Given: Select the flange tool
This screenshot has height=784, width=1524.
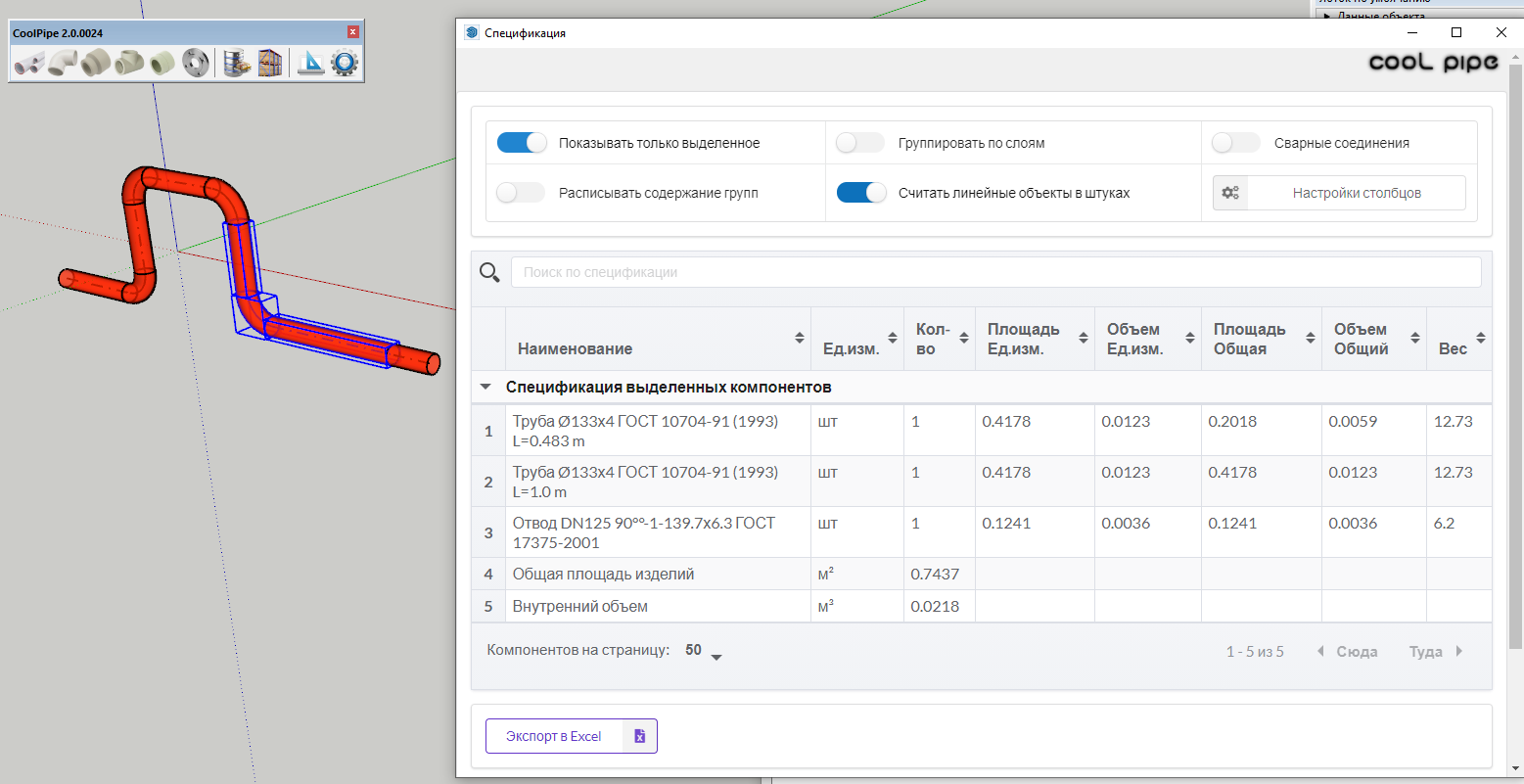Looking at the screenshot, I should 196,64.
